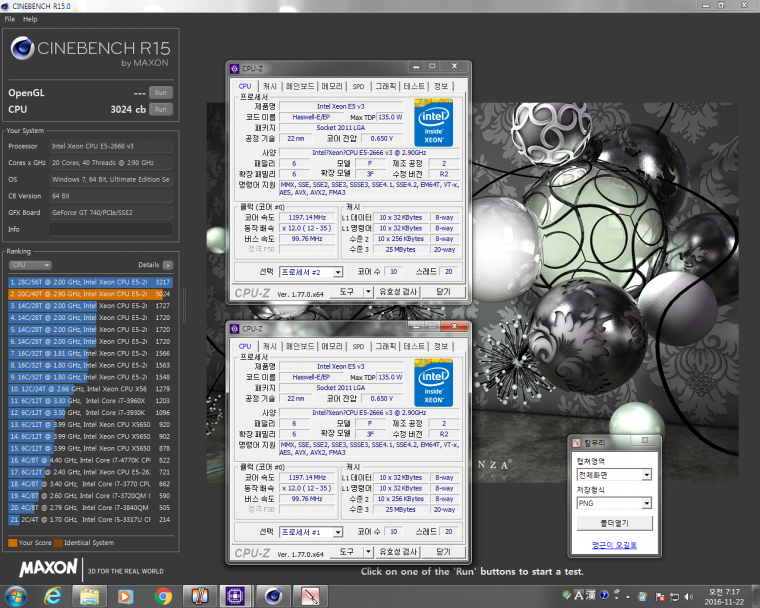Click the Cinebench R15 logo sphere
The width and height of the screenshot is (760, 608).
coord(22,48)
